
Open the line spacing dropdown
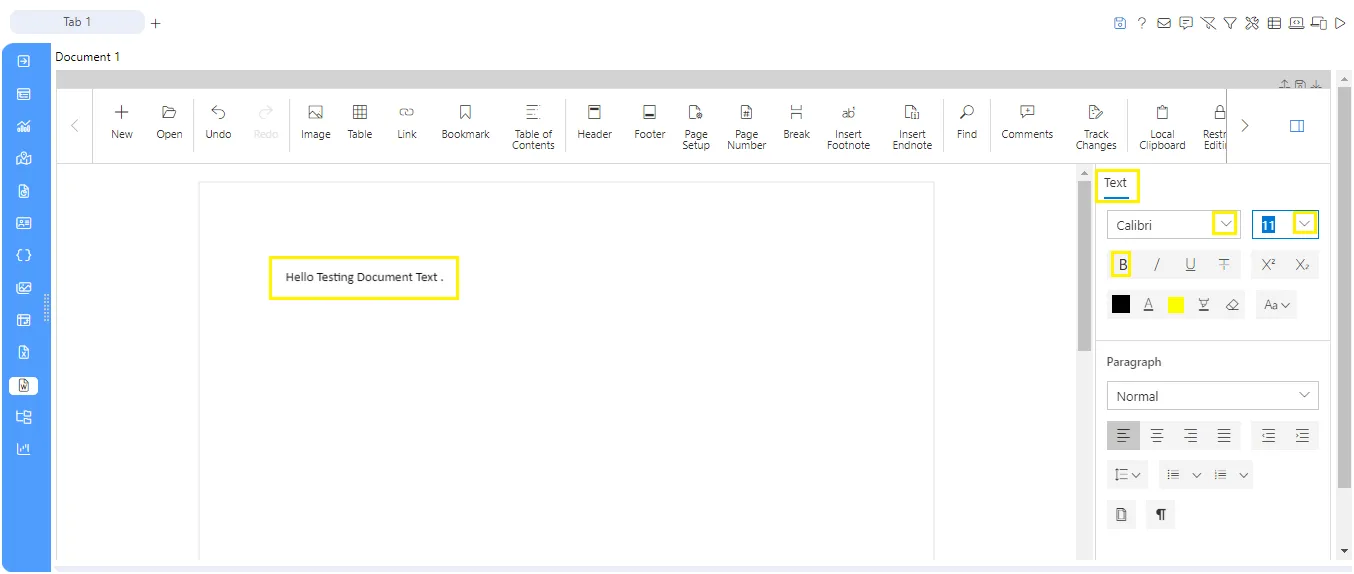point(1127,475)
